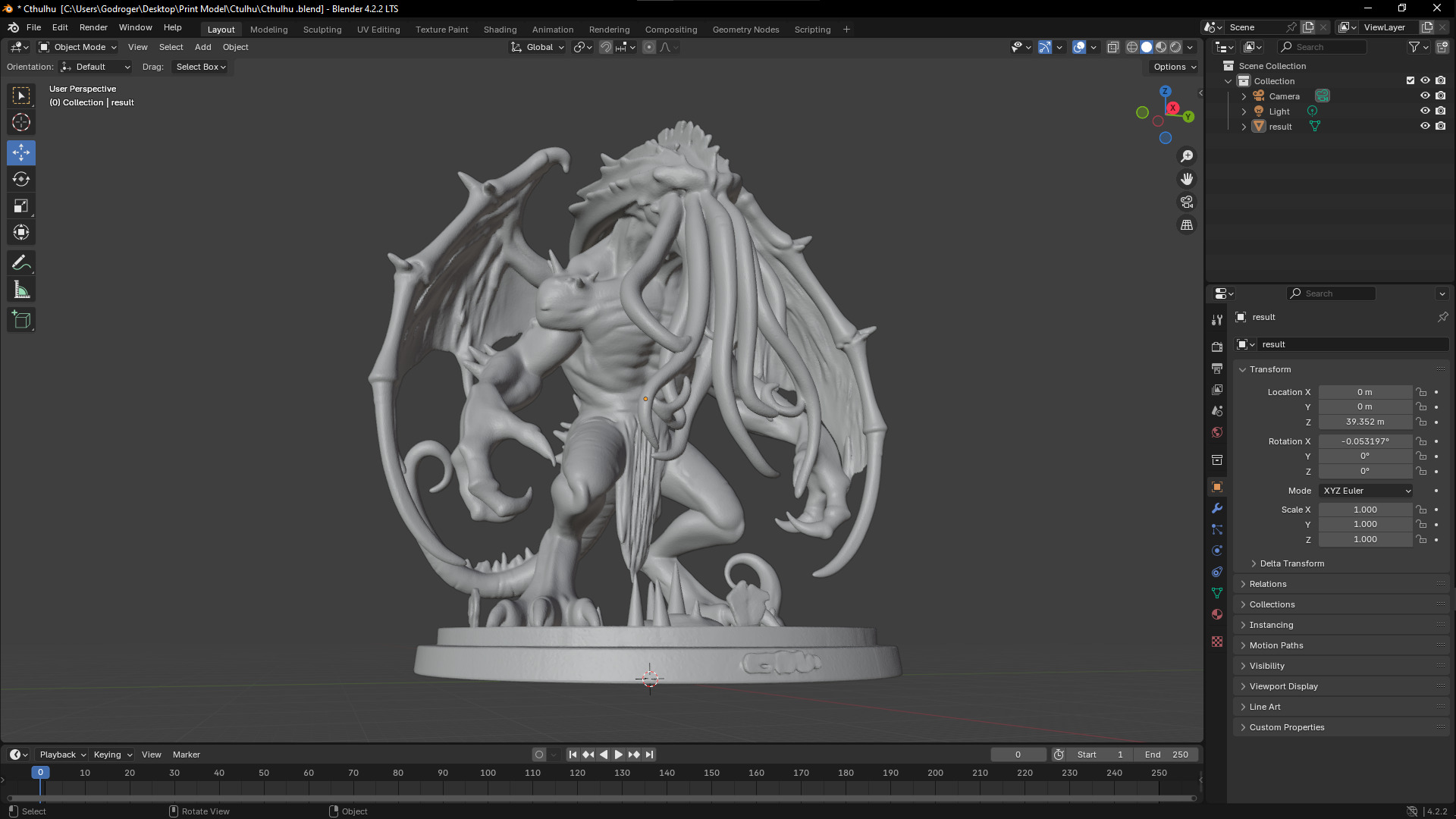Hide the Camera object in viewport

(1425, 96)
